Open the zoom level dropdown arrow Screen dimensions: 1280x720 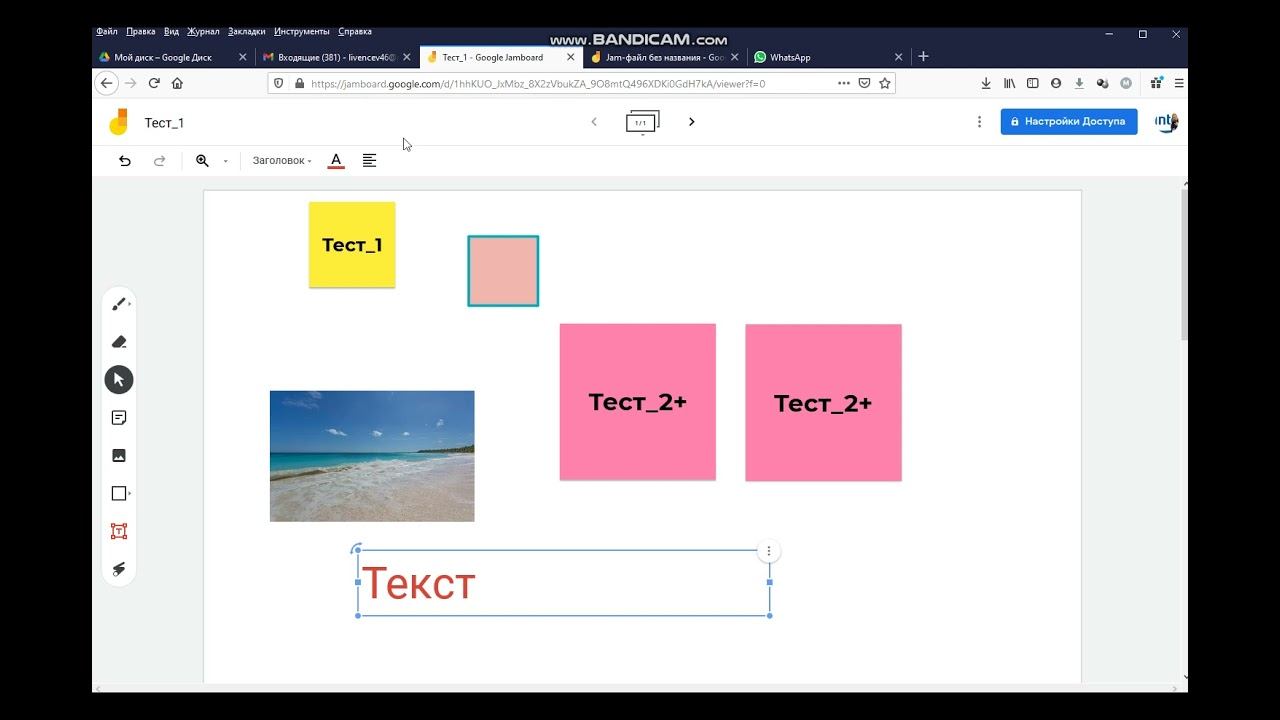coord(226,161)
